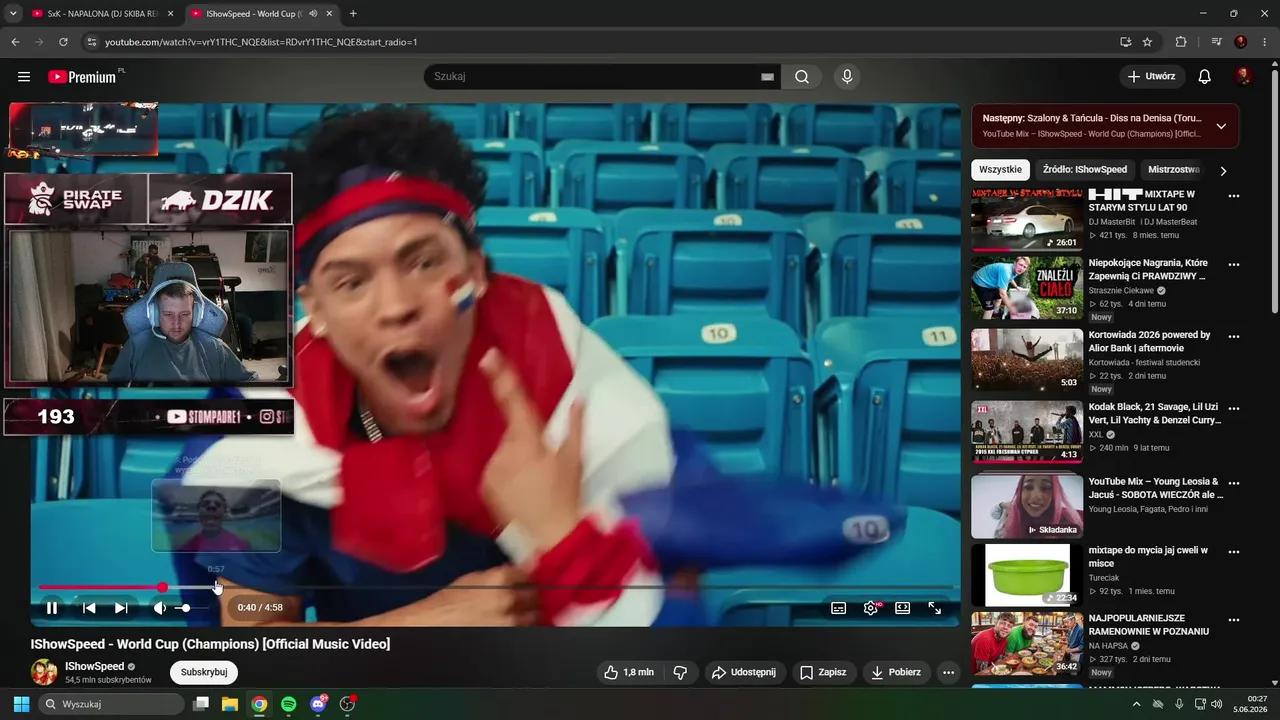Reload the page
Image resolution: width=1280 pixels, height=720 pixels.
[x=63, y=42]
